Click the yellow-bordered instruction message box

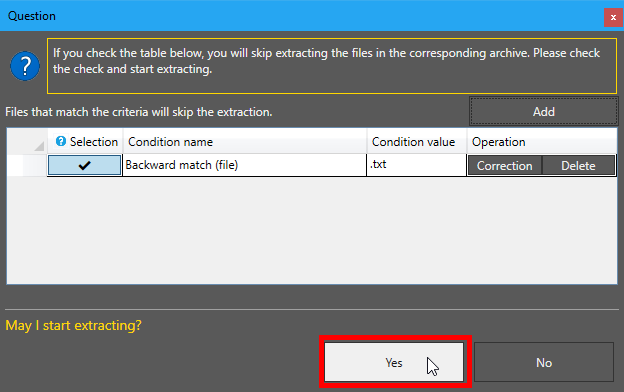(x=332, y=66)
